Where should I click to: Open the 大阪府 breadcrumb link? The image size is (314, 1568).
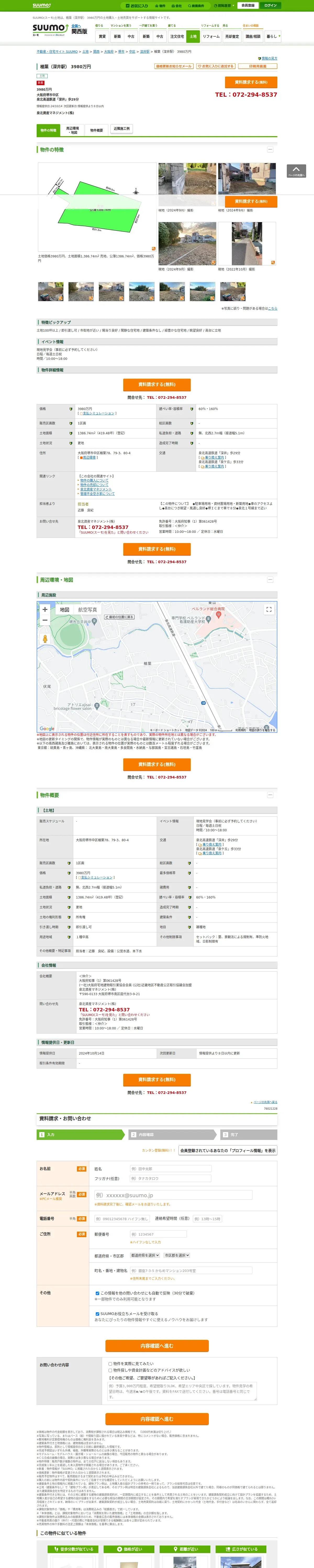point(109,52)
